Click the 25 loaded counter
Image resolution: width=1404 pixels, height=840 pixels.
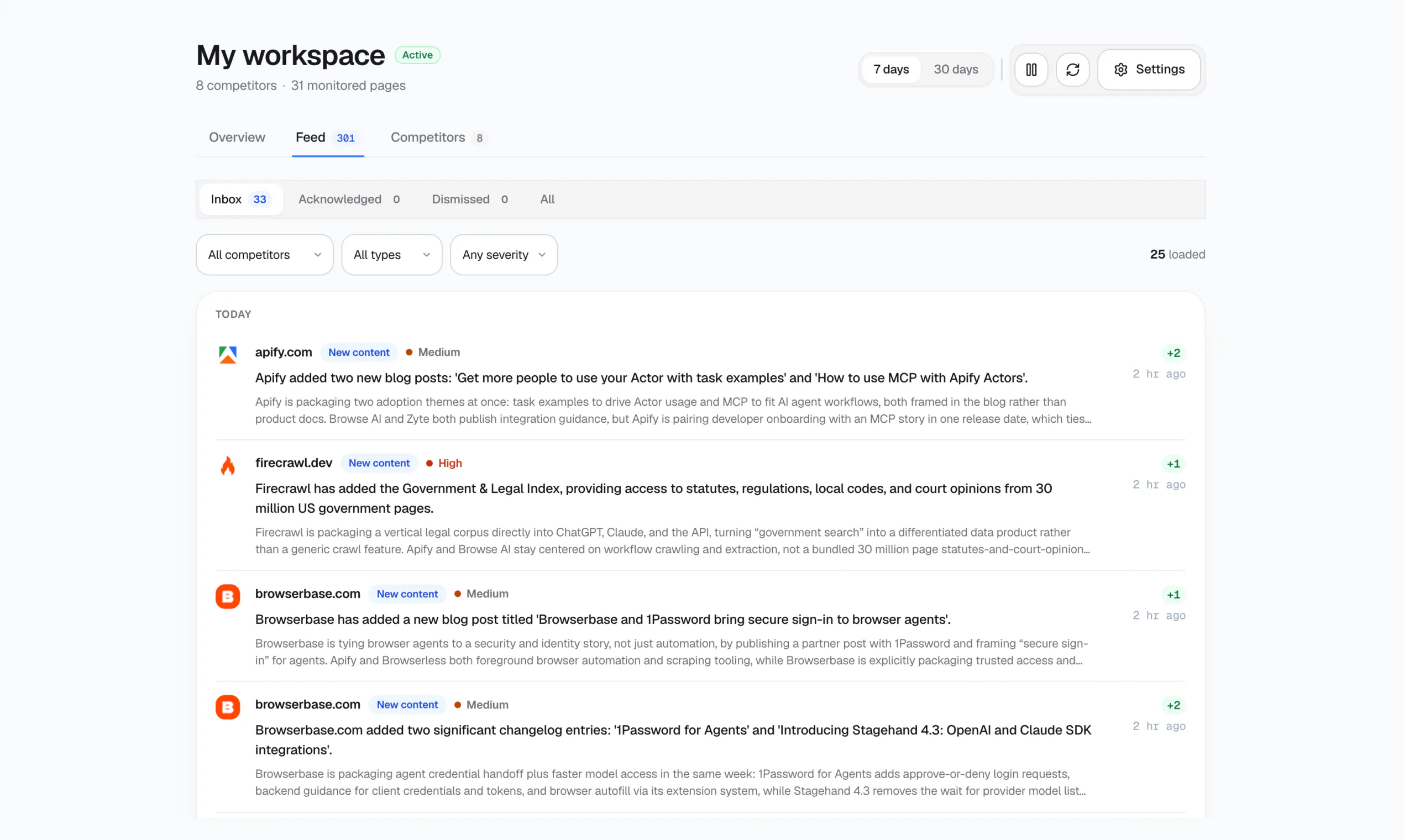[1177, 255]
